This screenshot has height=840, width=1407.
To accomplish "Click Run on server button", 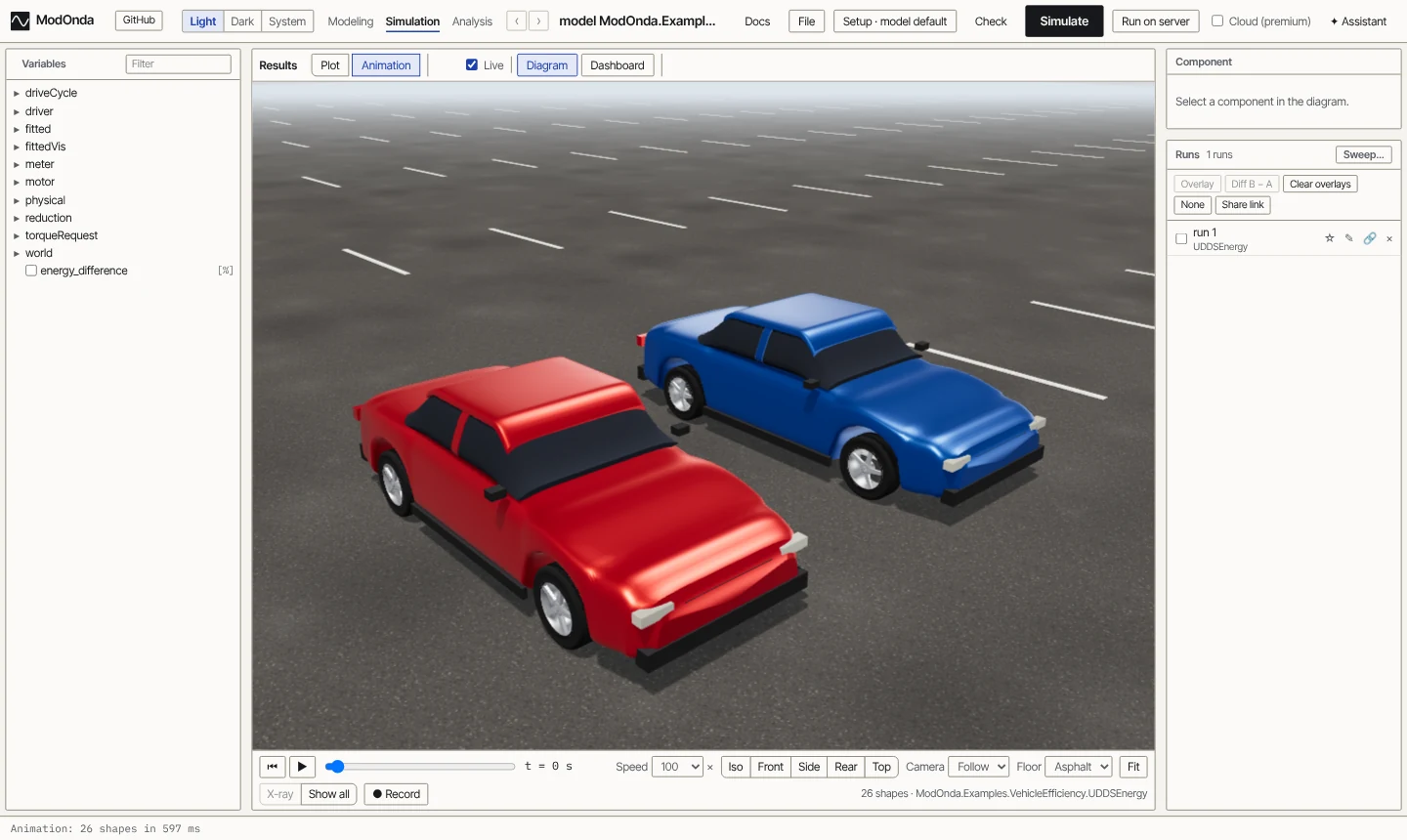I will [1156, 21].
